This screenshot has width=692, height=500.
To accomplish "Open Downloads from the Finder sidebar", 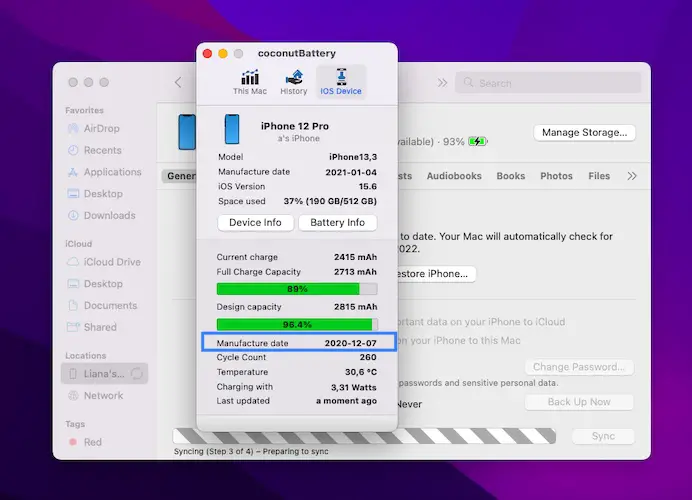I will pyautogui.click(x=109, y=215).
